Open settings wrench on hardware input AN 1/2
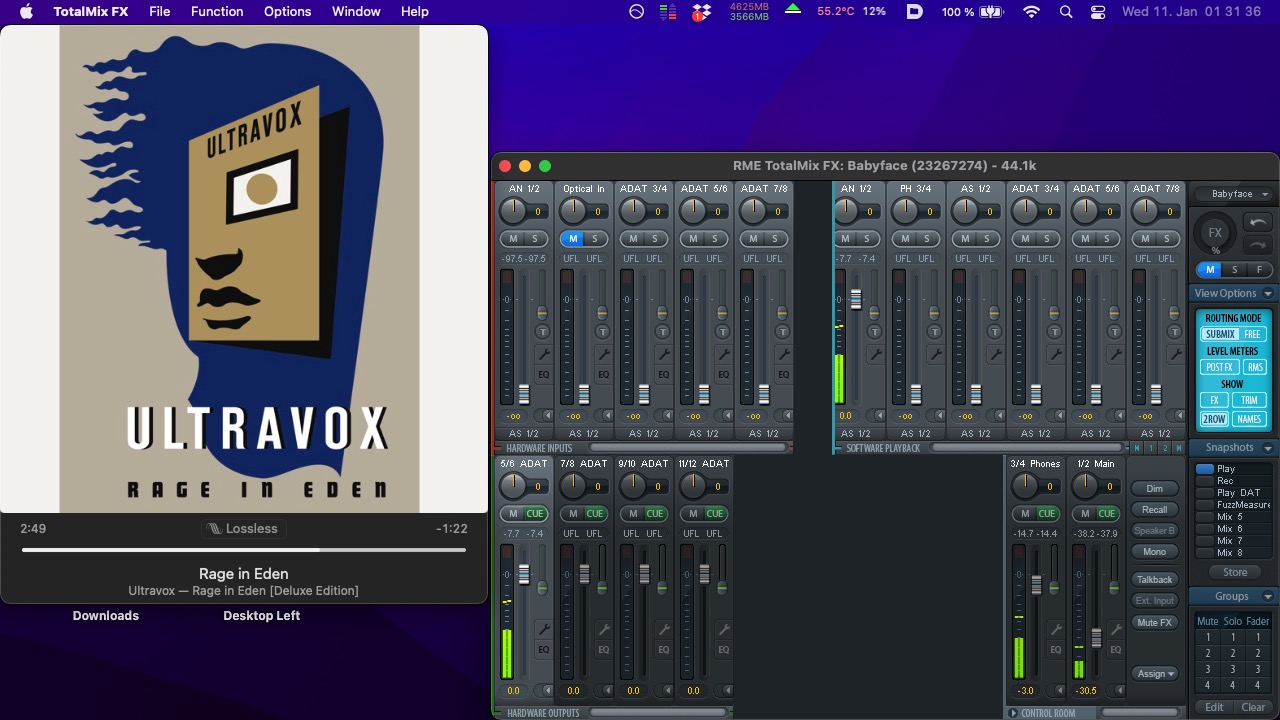 tap(543, 354)
